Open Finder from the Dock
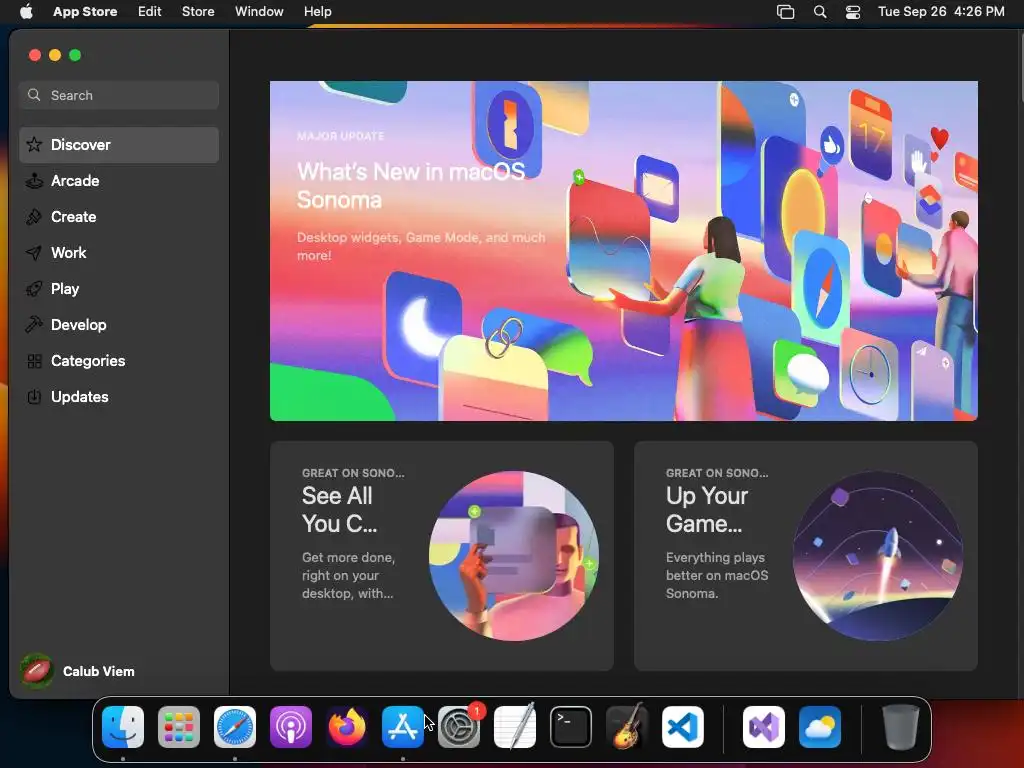1024x768 pixels. point(123,727)
